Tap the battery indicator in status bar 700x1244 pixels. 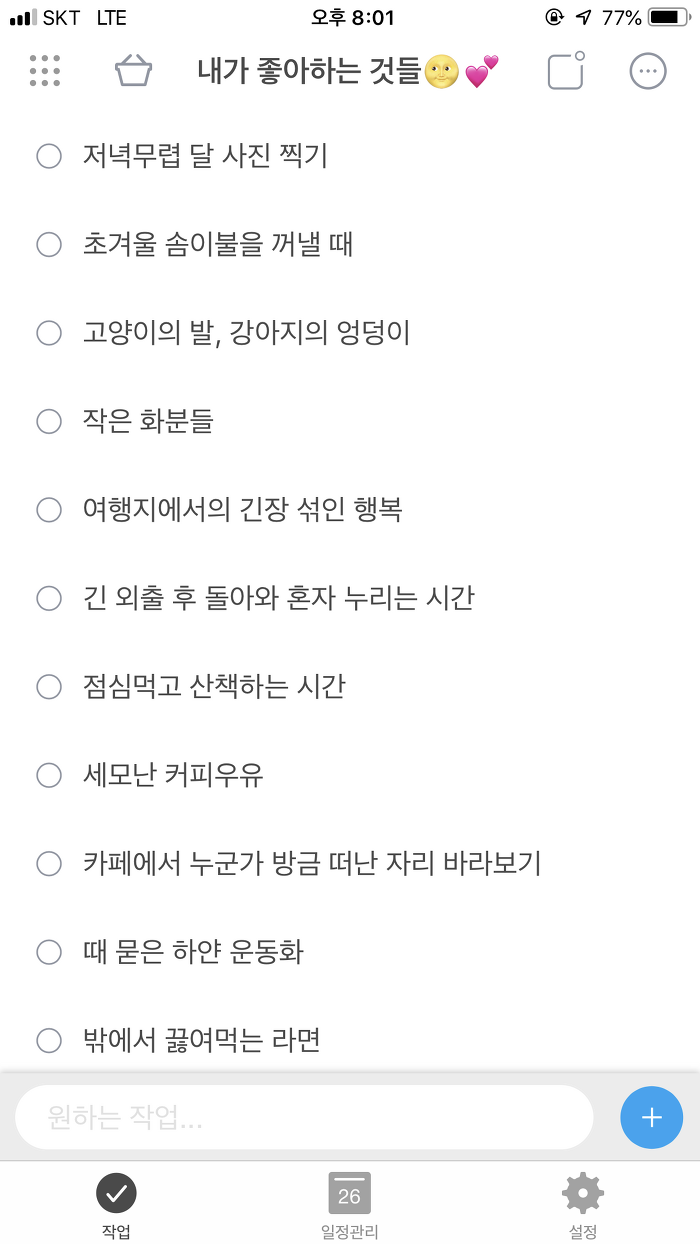[x=668, y=17]
